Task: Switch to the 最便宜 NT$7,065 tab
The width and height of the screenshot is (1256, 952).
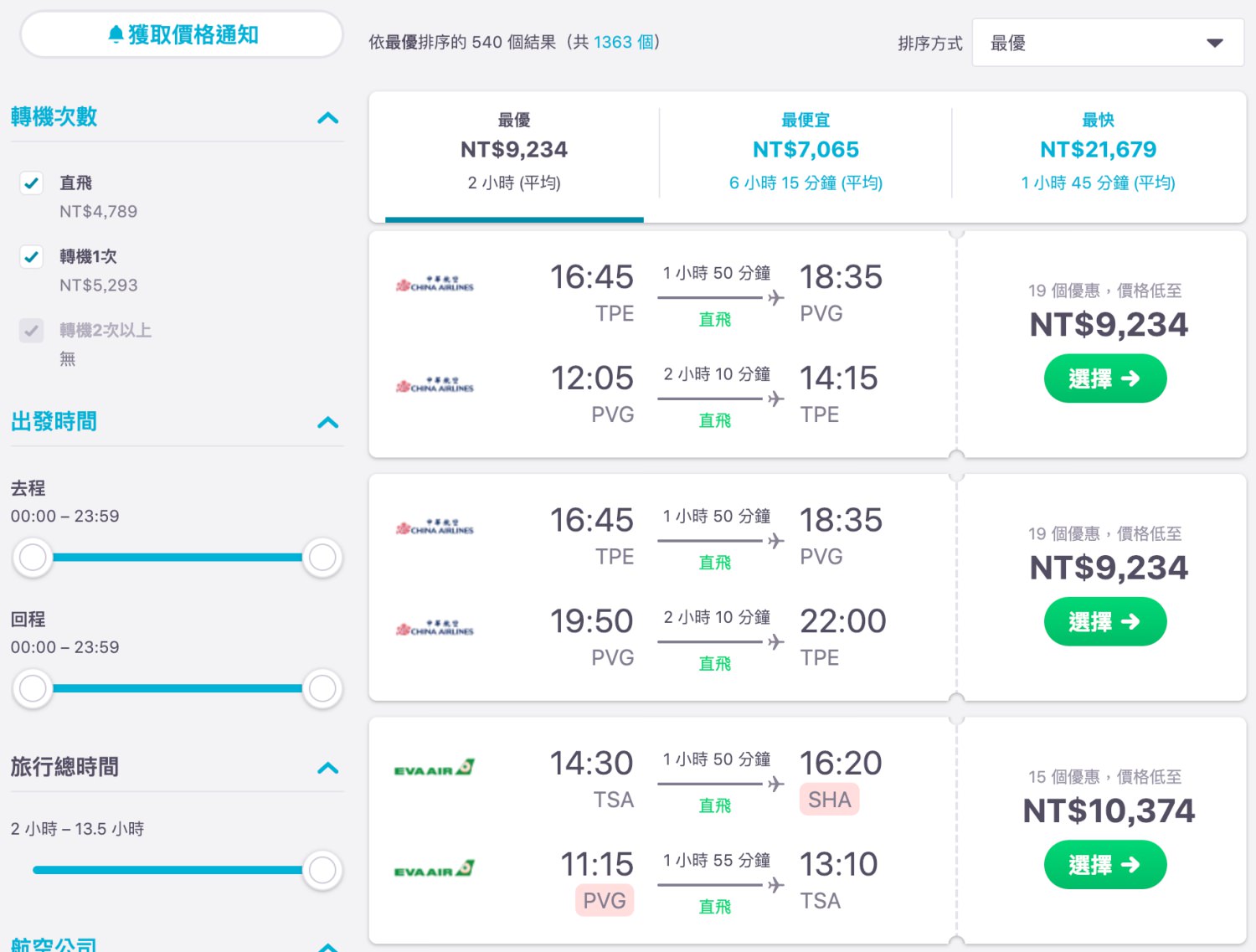Action: [806, 152]
